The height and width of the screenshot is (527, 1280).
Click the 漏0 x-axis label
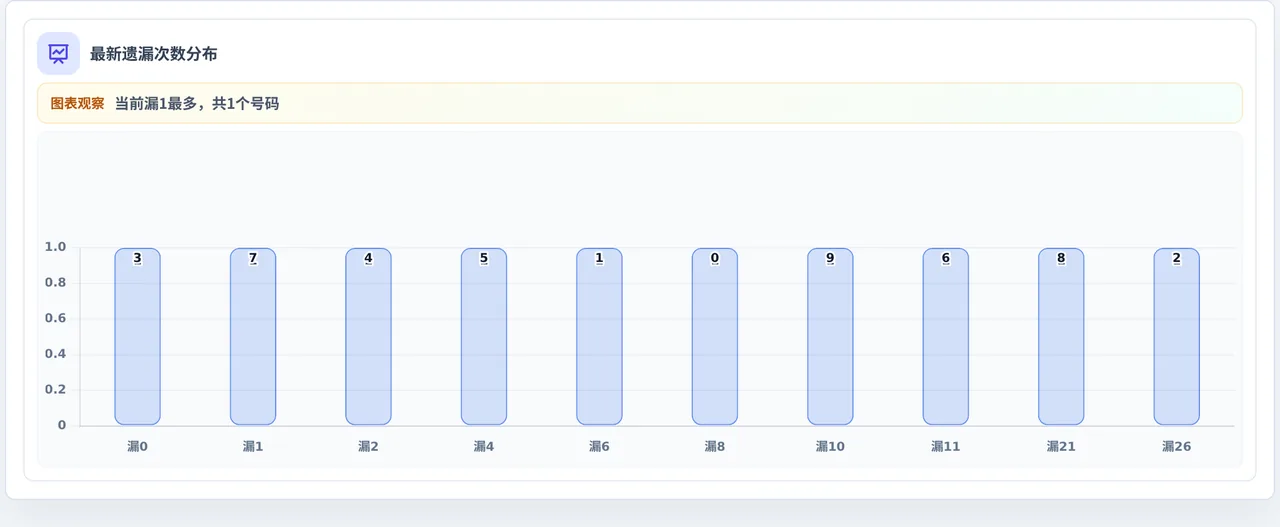coord(137,447)
